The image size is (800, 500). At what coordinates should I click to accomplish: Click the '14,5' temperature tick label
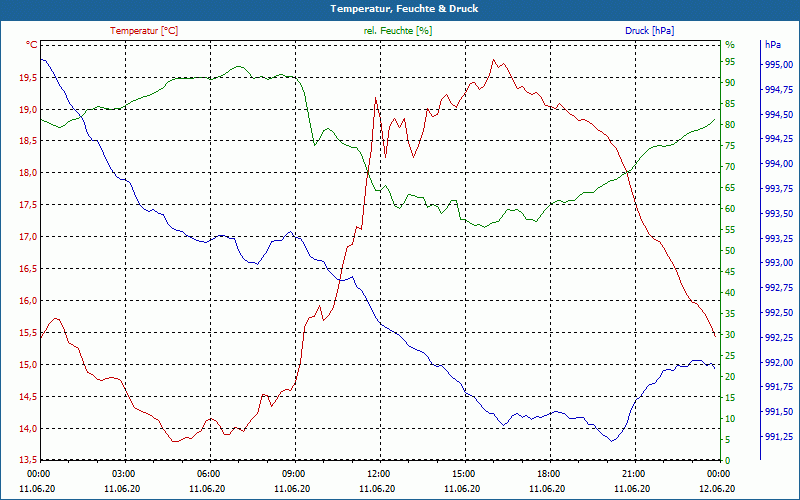tap(29, 396)
